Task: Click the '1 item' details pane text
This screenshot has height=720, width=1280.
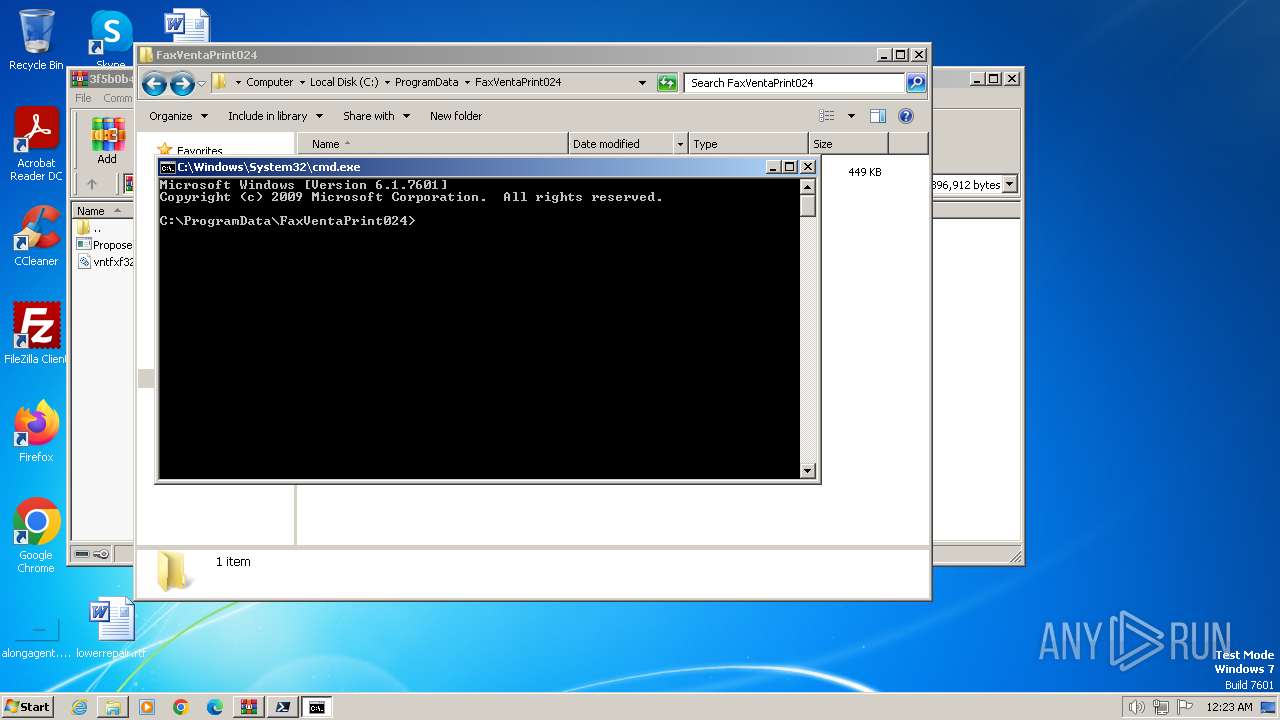Action: click(x=233, y=562)
